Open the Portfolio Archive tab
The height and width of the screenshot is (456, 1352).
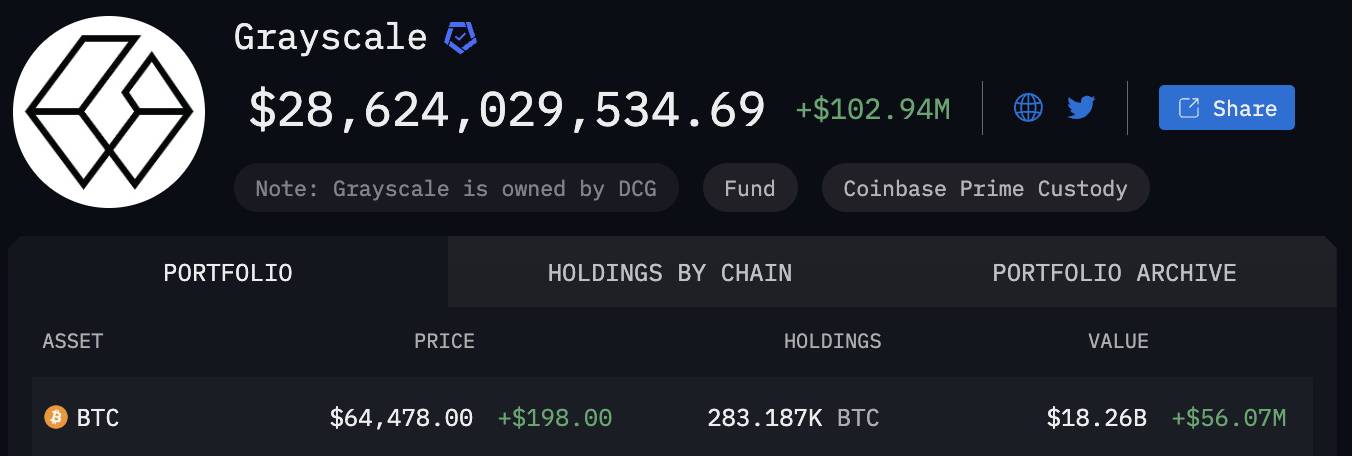tap(1114, 273)
